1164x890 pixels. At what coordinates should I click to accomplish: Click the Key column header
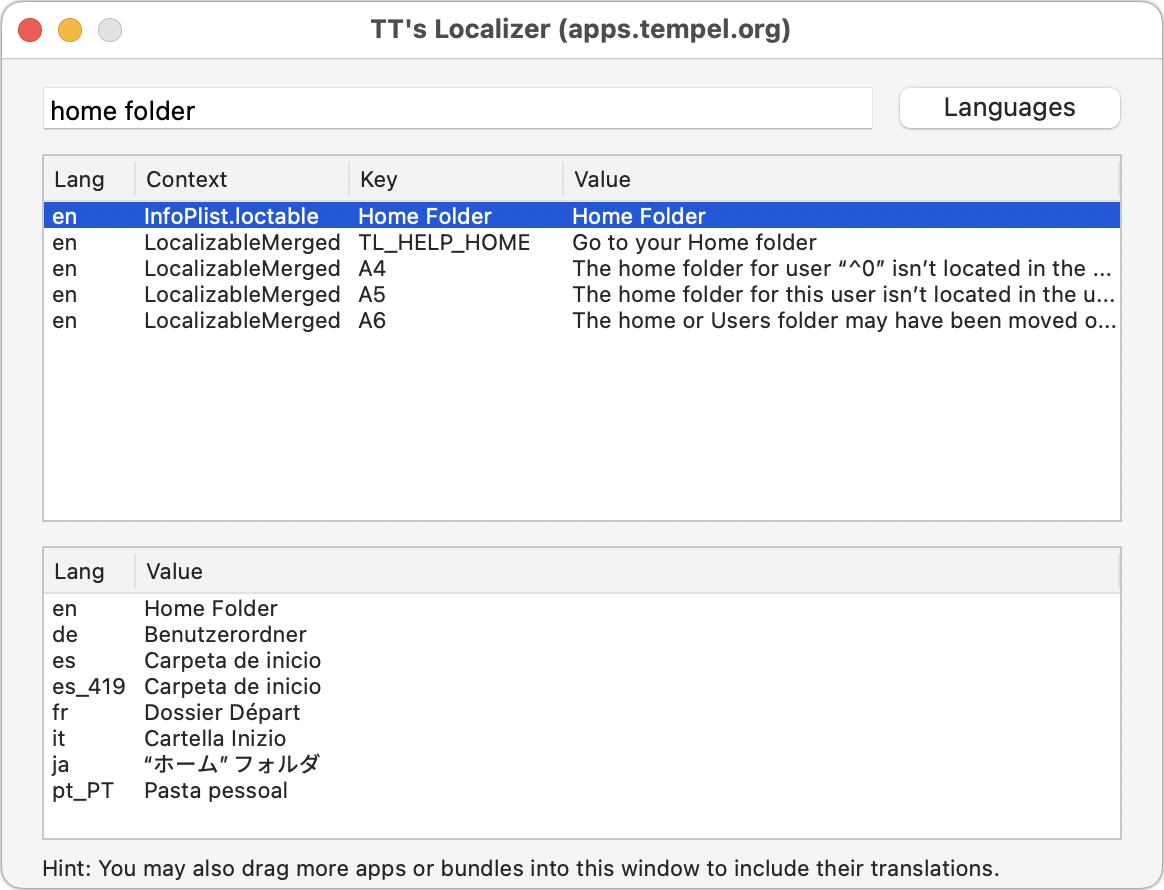click(x=454, y=180)
